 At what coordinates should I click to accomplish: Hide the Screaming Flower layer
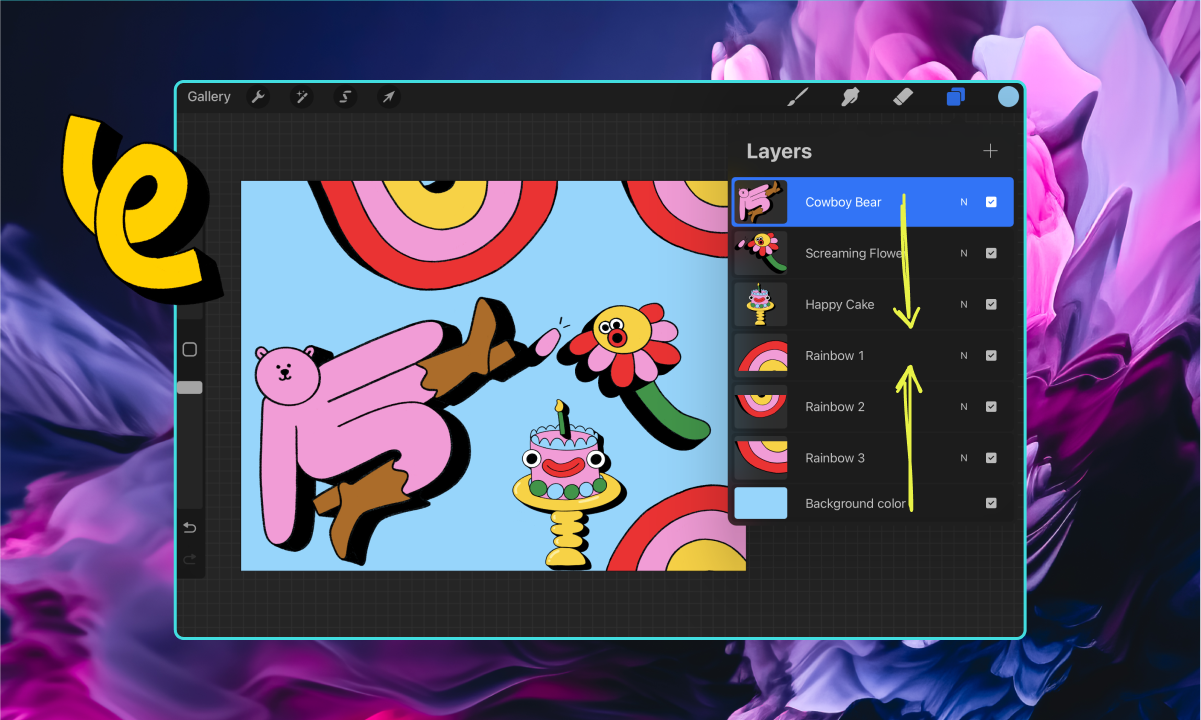[992, 252]
